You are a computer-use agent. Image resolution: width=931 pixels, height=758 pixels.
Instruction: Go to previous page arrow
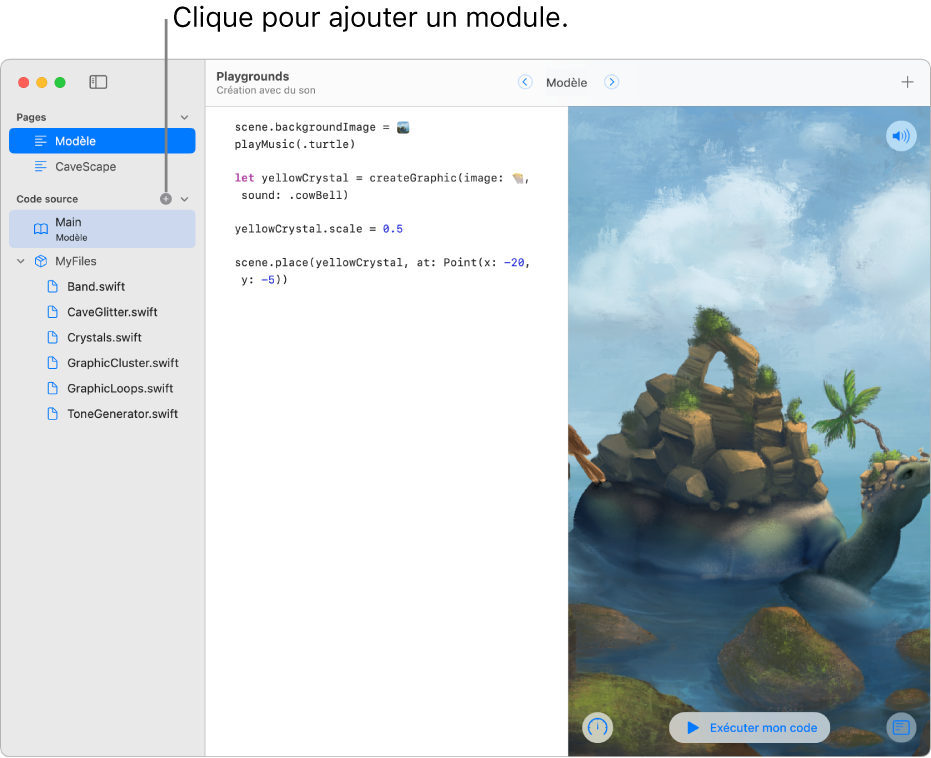coord(525,82)
